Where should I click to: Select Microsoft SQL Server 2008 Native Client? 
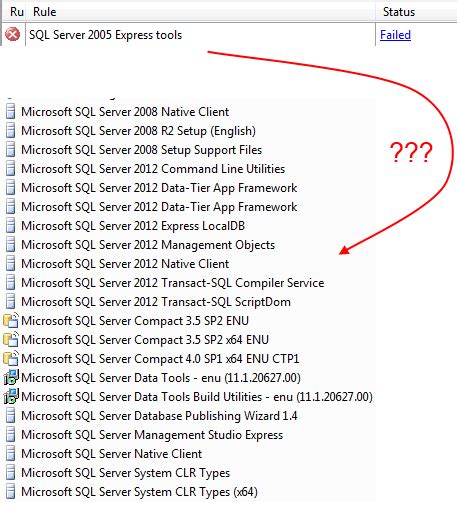coord(125,111)
